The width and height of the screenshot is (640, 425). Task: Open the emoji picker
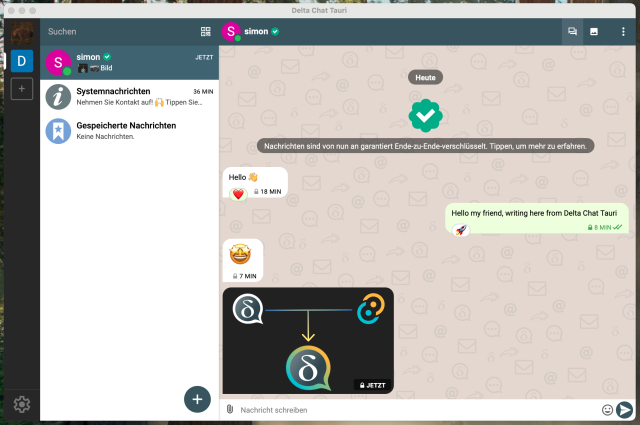(x=607, y=410)
